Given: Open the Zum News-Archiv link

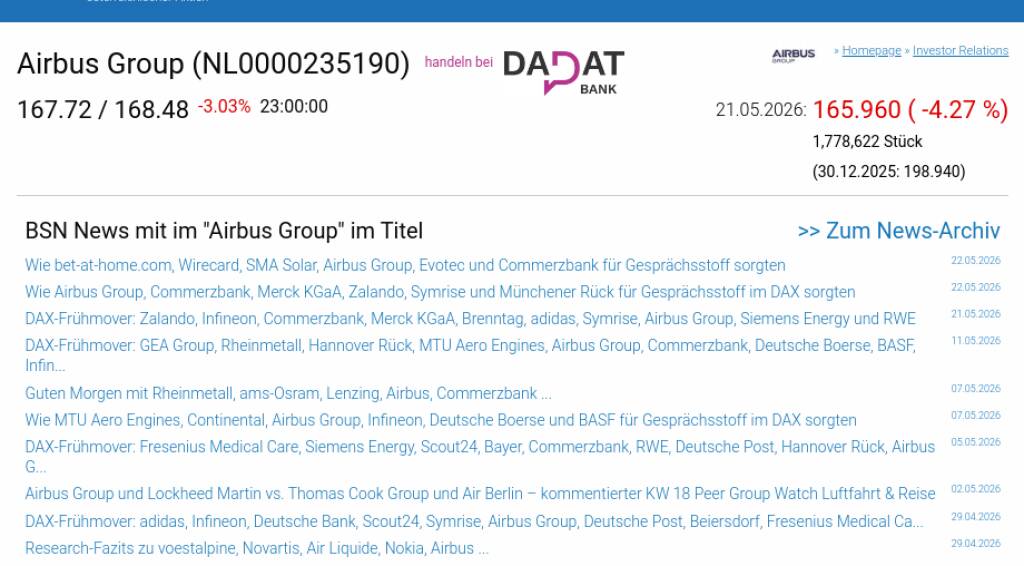Looking at the screenshot, I should pos(899,230).
